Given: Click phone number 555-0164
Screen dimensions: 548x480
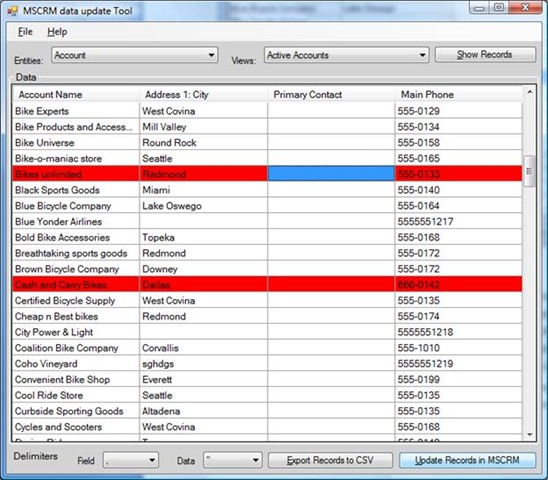Looking at the screenshot, I should (x=459, y=206).
